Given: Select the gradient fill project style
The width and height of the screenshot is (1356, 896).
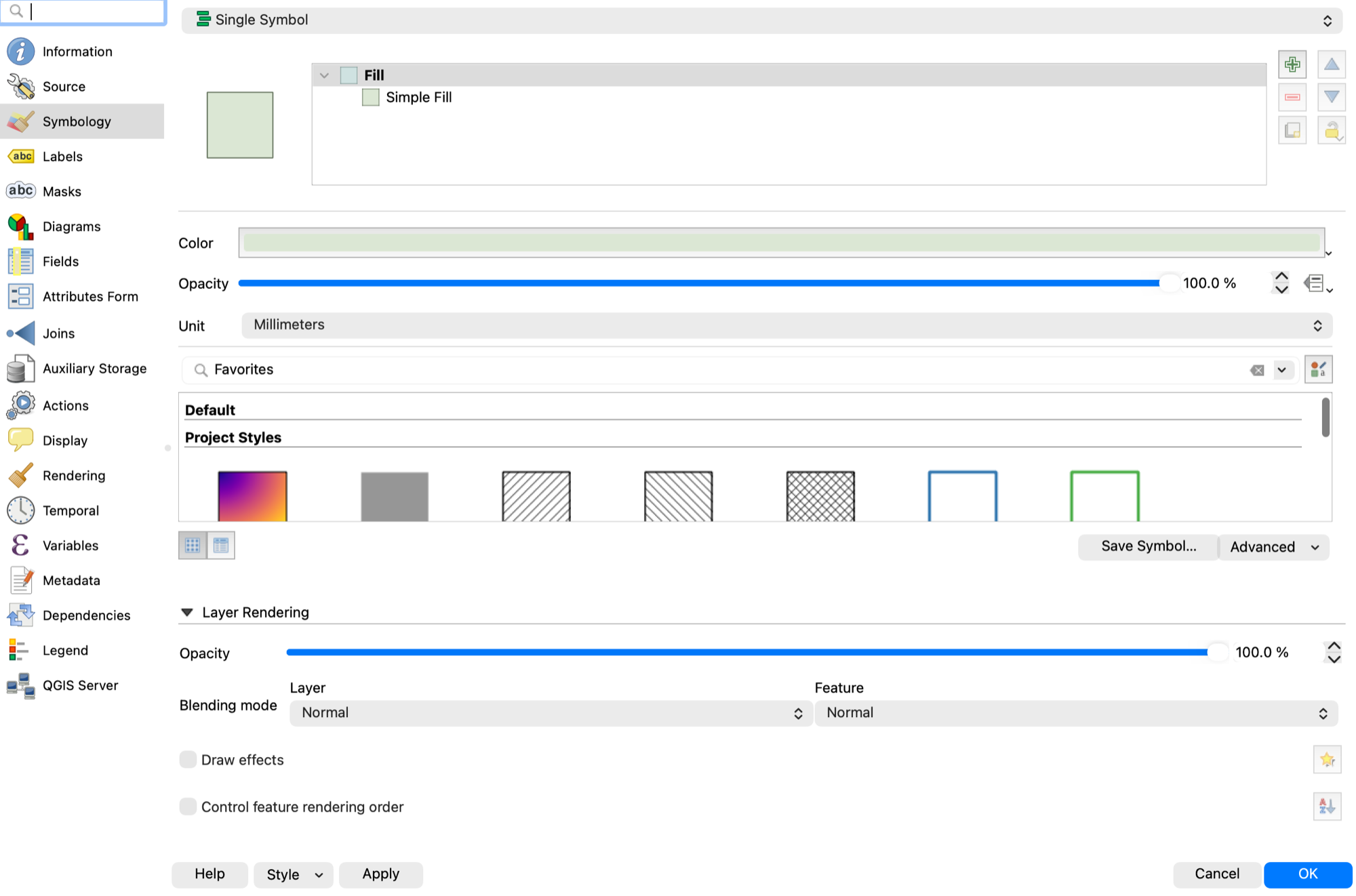Looking at the screenshot, I should pos(252,495).
